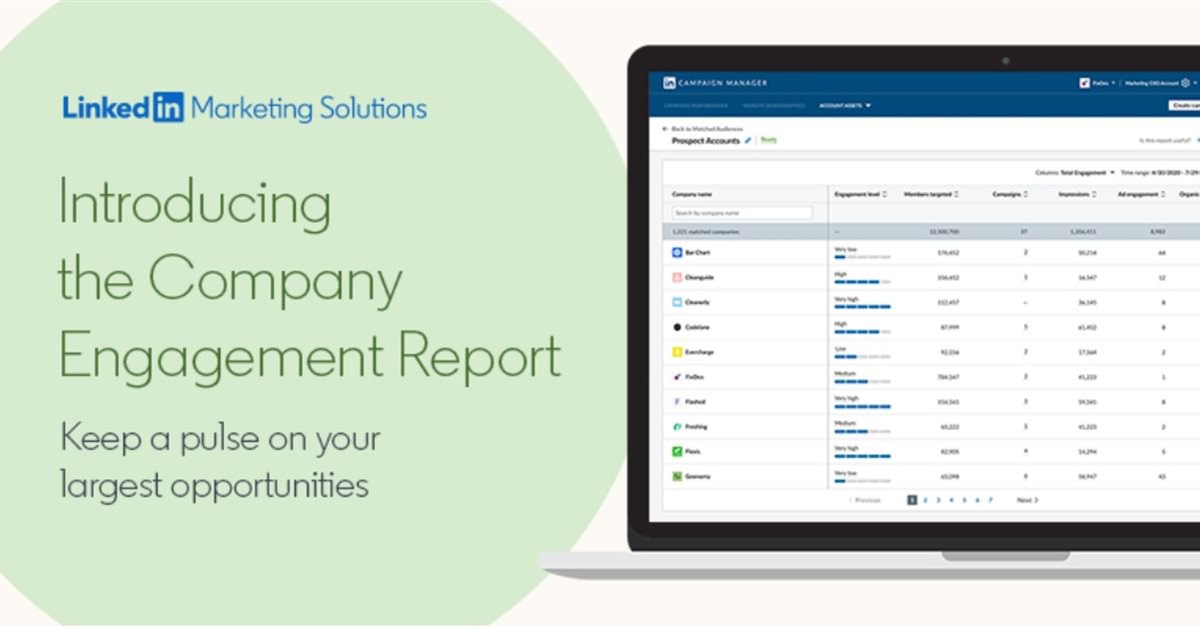The width and height of the screenshot is (1200, 628).
Task: Go to page 3 of companies
Action: coord(938,500)
